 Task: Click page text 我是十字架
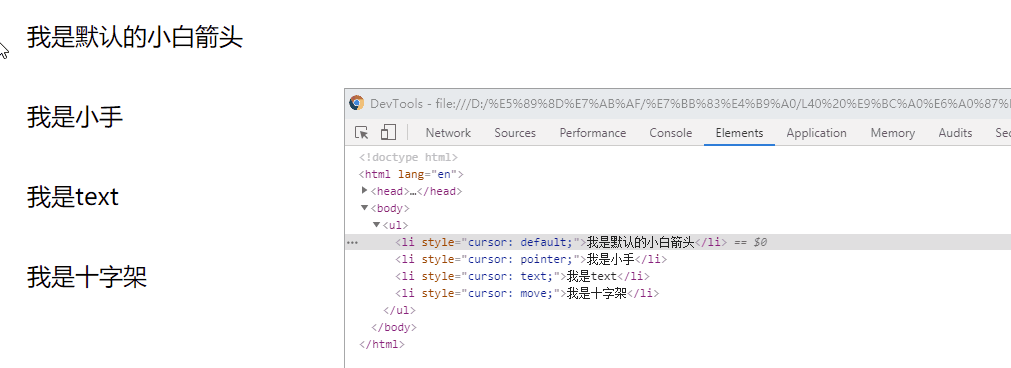pyautogui.click(x=87, y=277)
